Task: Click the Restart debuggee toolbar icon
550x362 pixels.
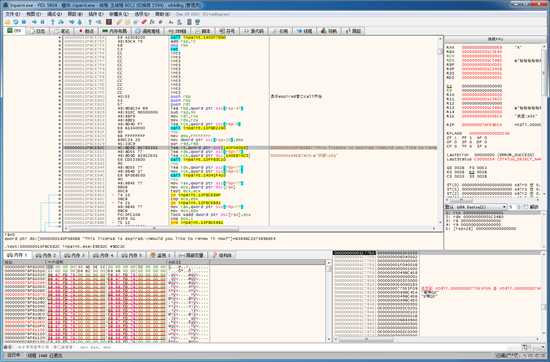Action: click(16, 22)
